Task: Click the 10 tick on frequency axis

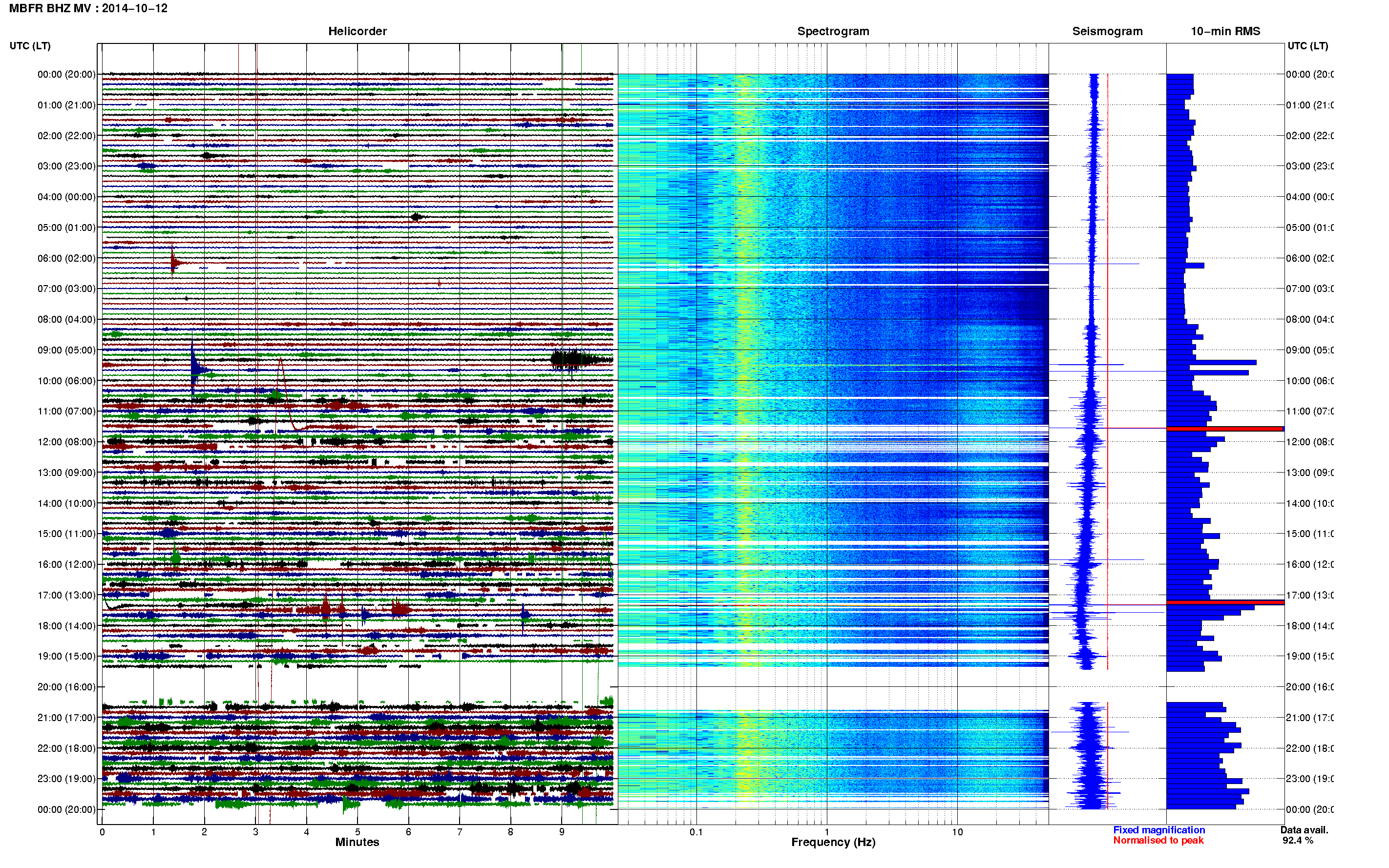Action: pyautogui.click(x=957, y=832)
